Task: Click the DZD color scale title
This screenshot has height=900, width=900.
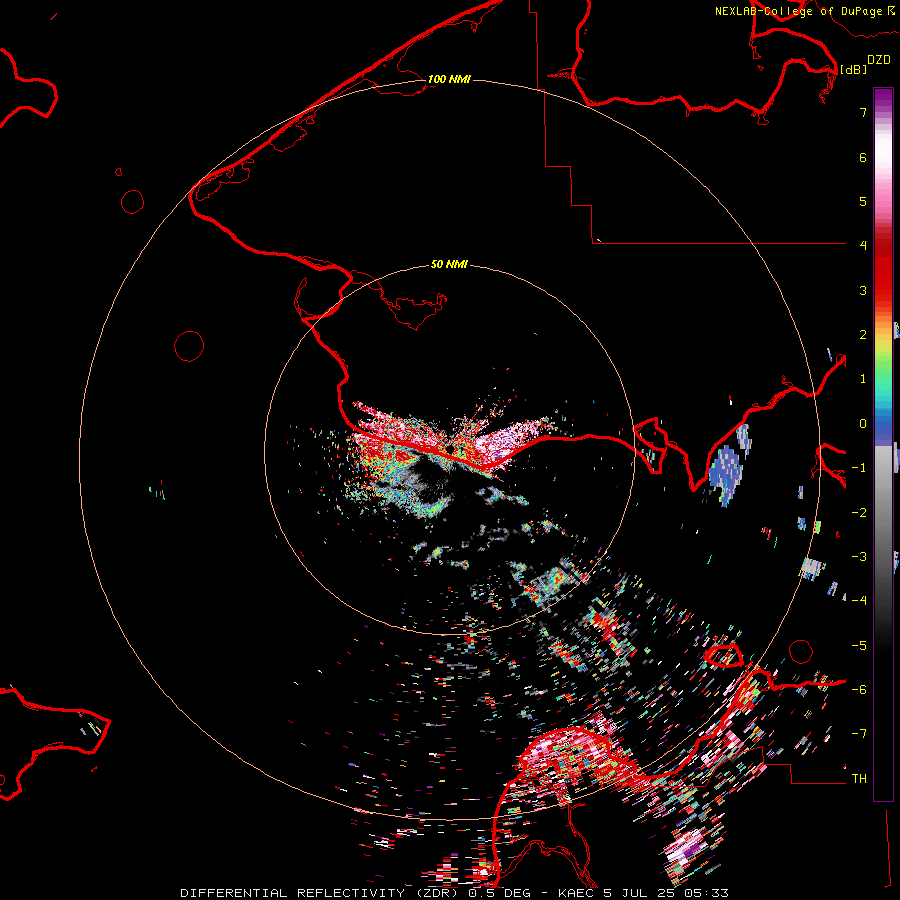Action: pyautogui.click(x=879, y=59)
